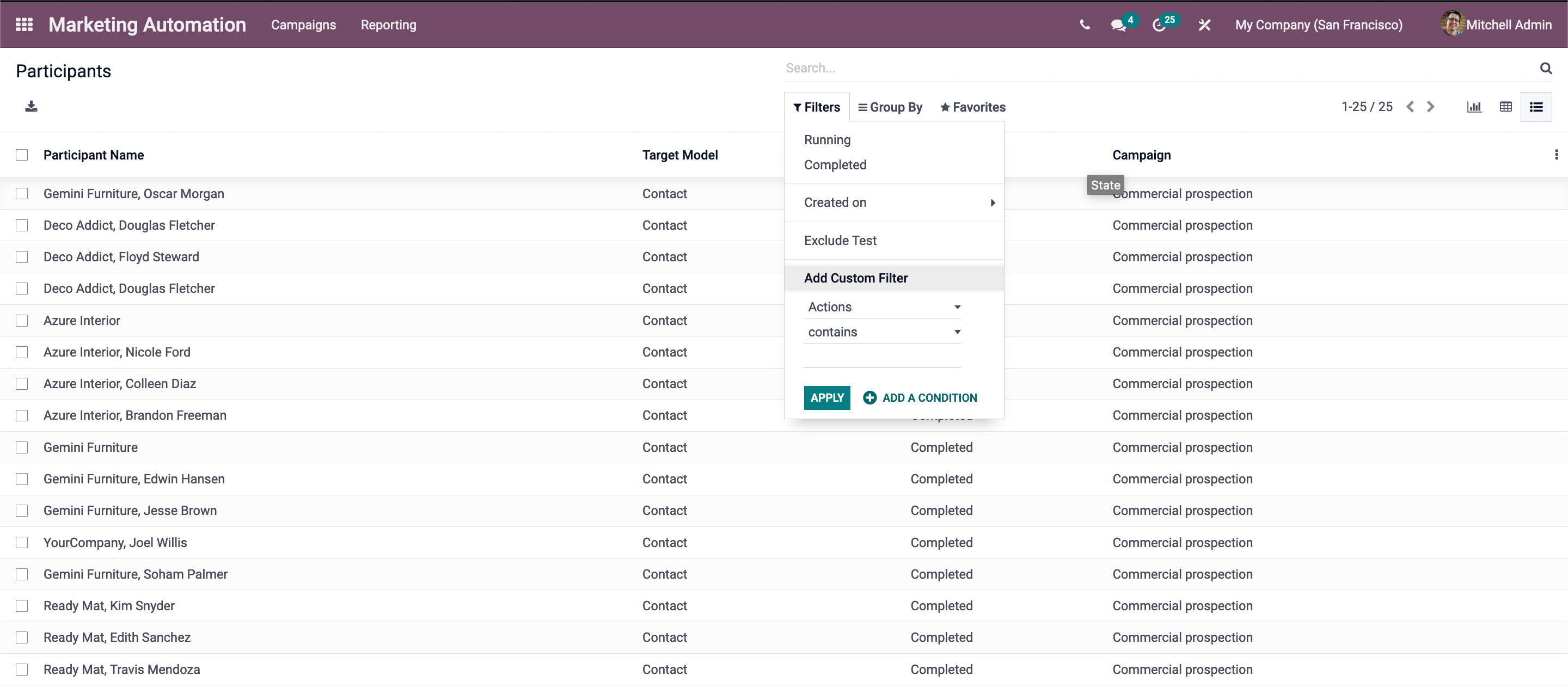1568x687 pixels.
Task: Open the Favorites dropdown
Action: [x=972, y=107]
